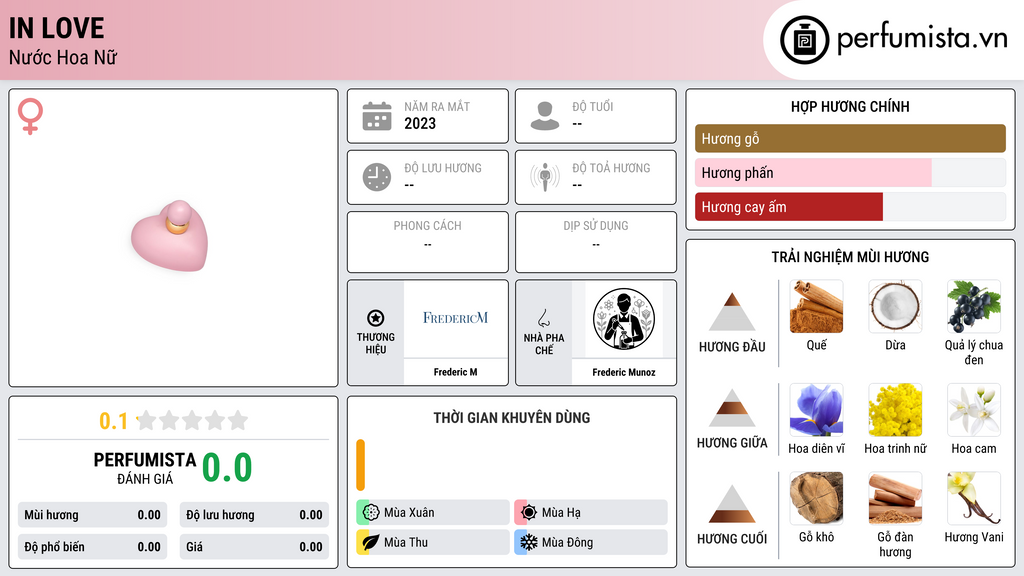
Task: Click the Hương gỗ accord bar
Action: click(850, 138)
